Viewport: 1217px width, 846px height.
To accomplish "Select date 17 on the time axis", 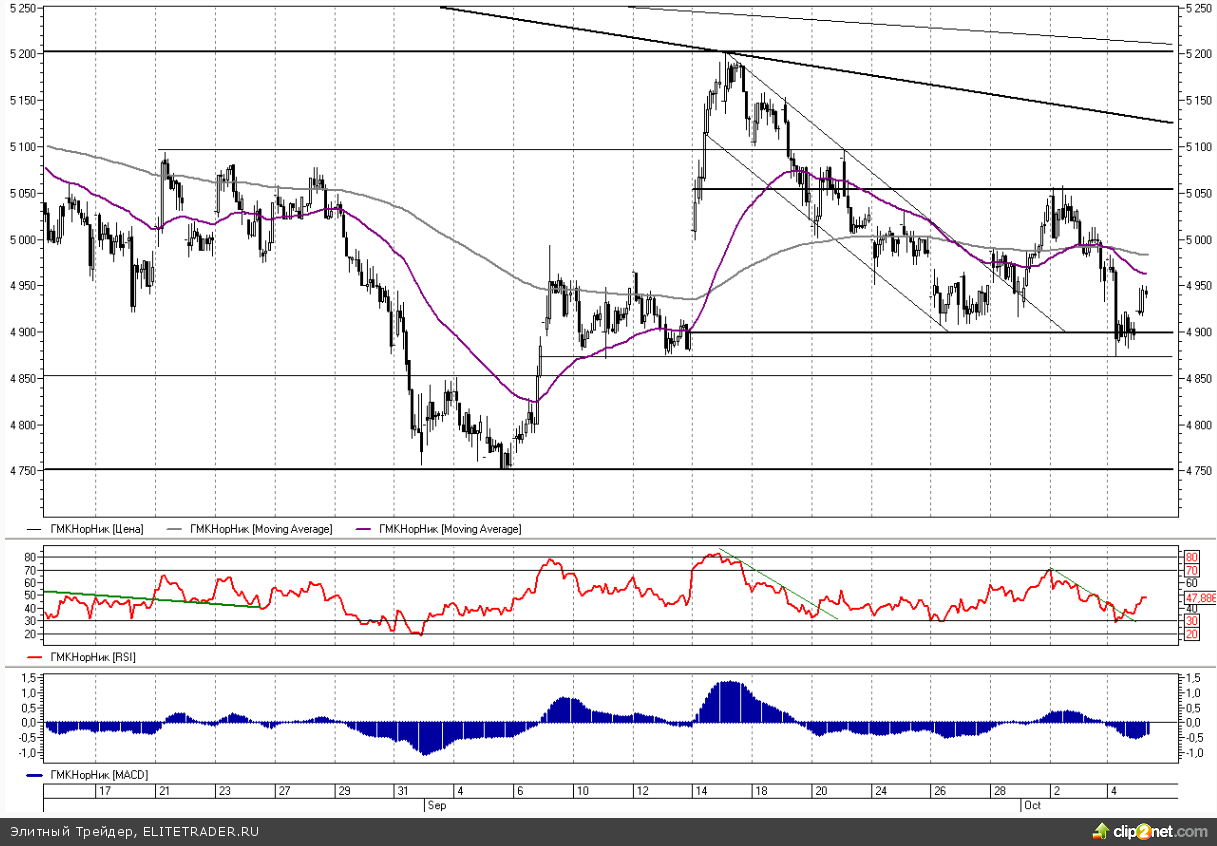I will pos(102,791).
